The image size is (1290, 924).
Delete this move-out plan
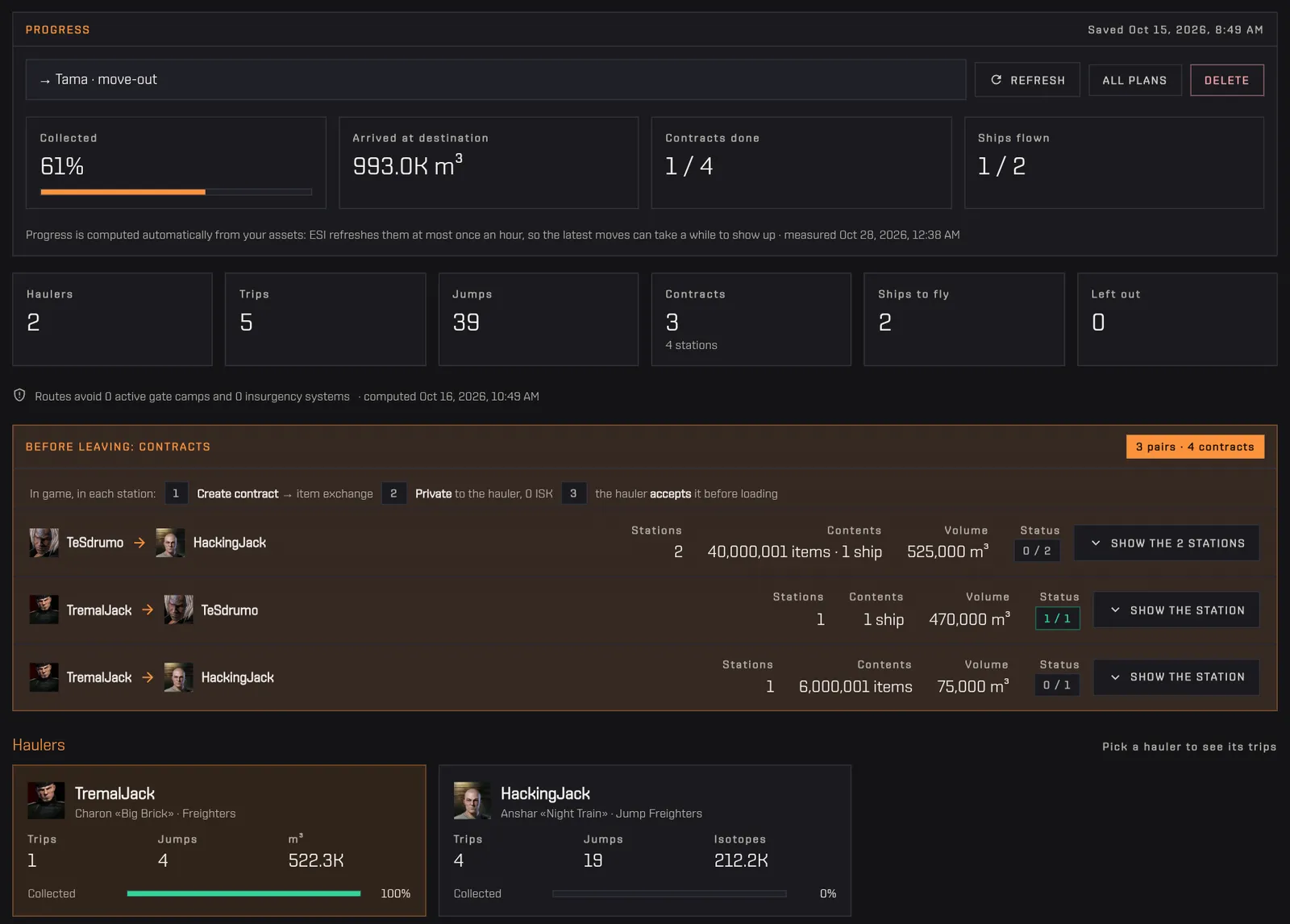point(1226,80)
